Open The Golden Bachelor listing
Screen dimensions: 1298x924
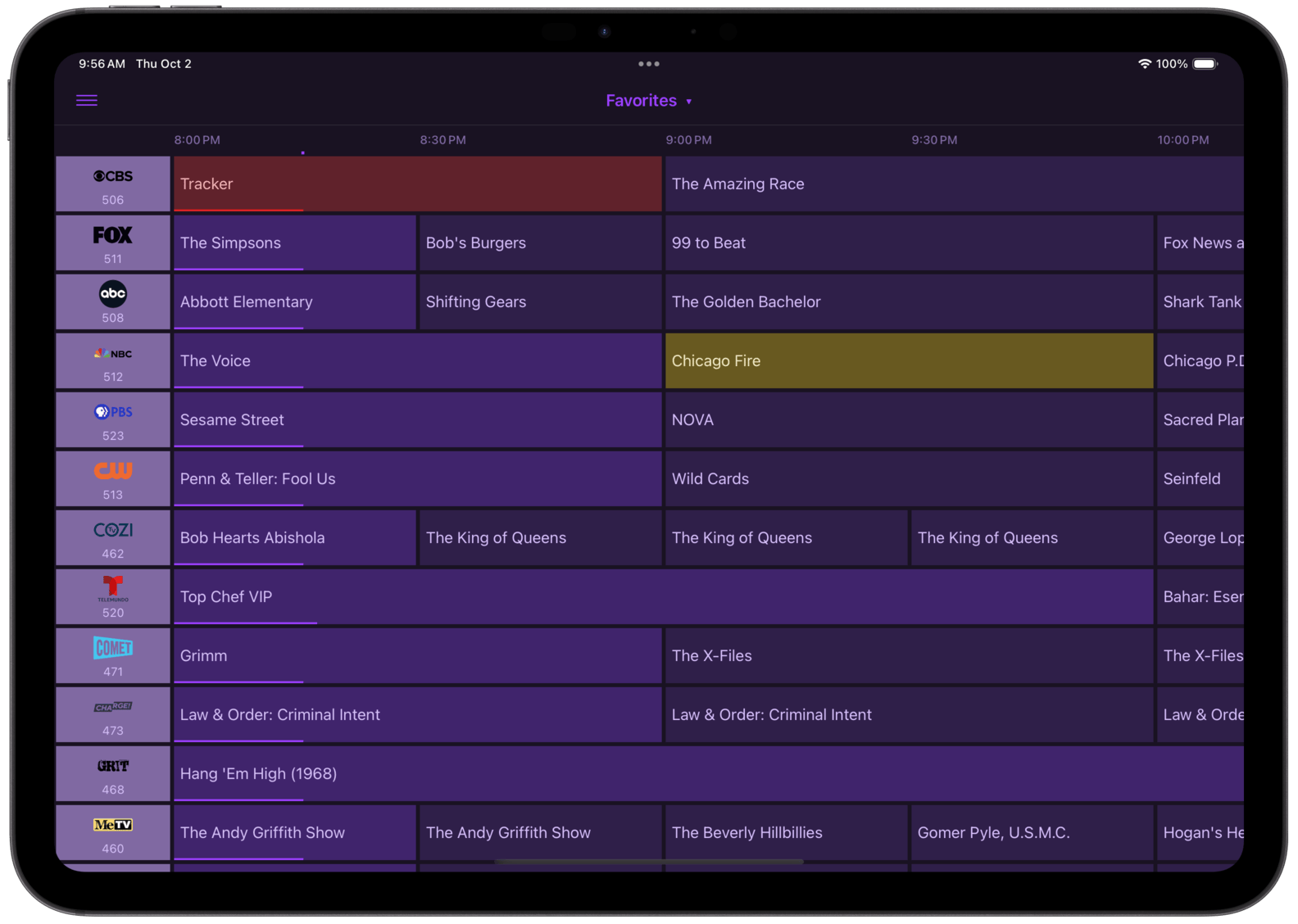(909, 302)
